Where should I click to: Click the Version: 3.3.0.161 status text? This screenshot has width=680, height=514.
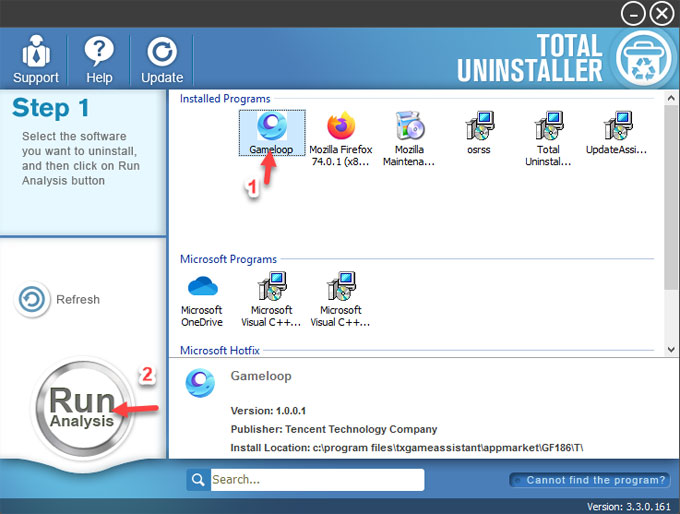tap(629, 507)
